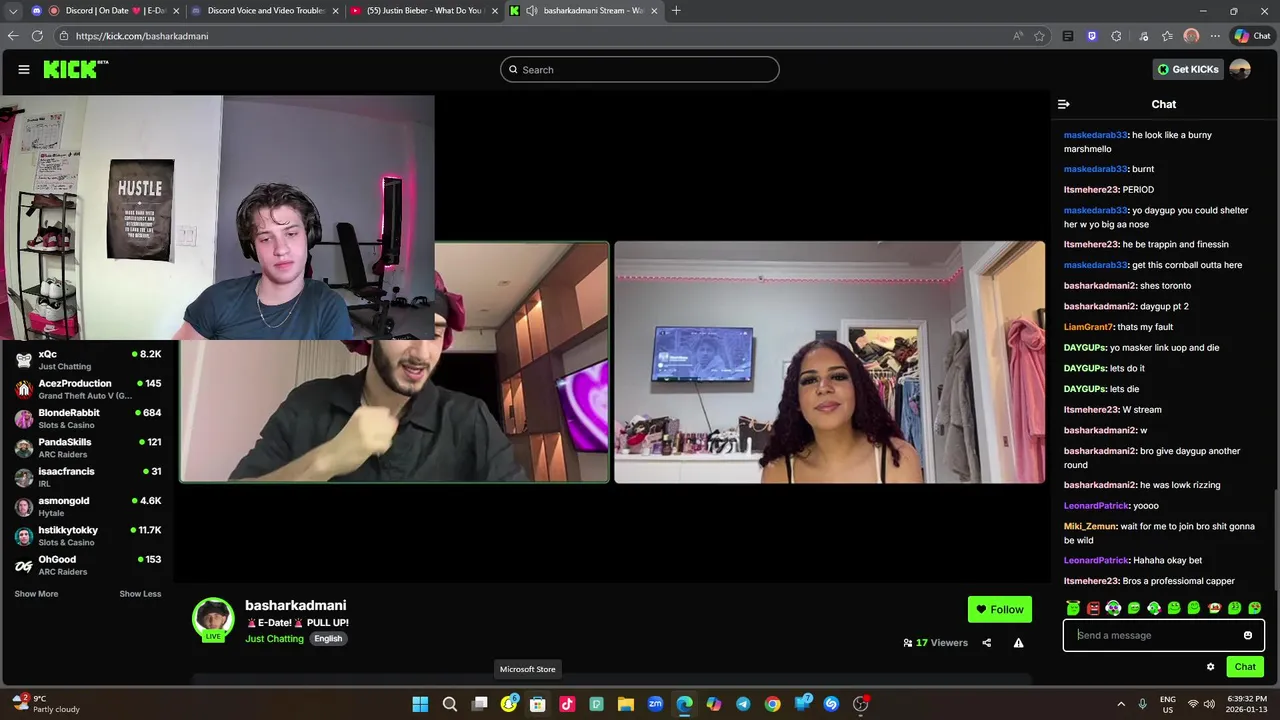Image resolution: width=1280 pixels, height=720 pixels.
Task: Click the English language tag
Action: (328, 639)
